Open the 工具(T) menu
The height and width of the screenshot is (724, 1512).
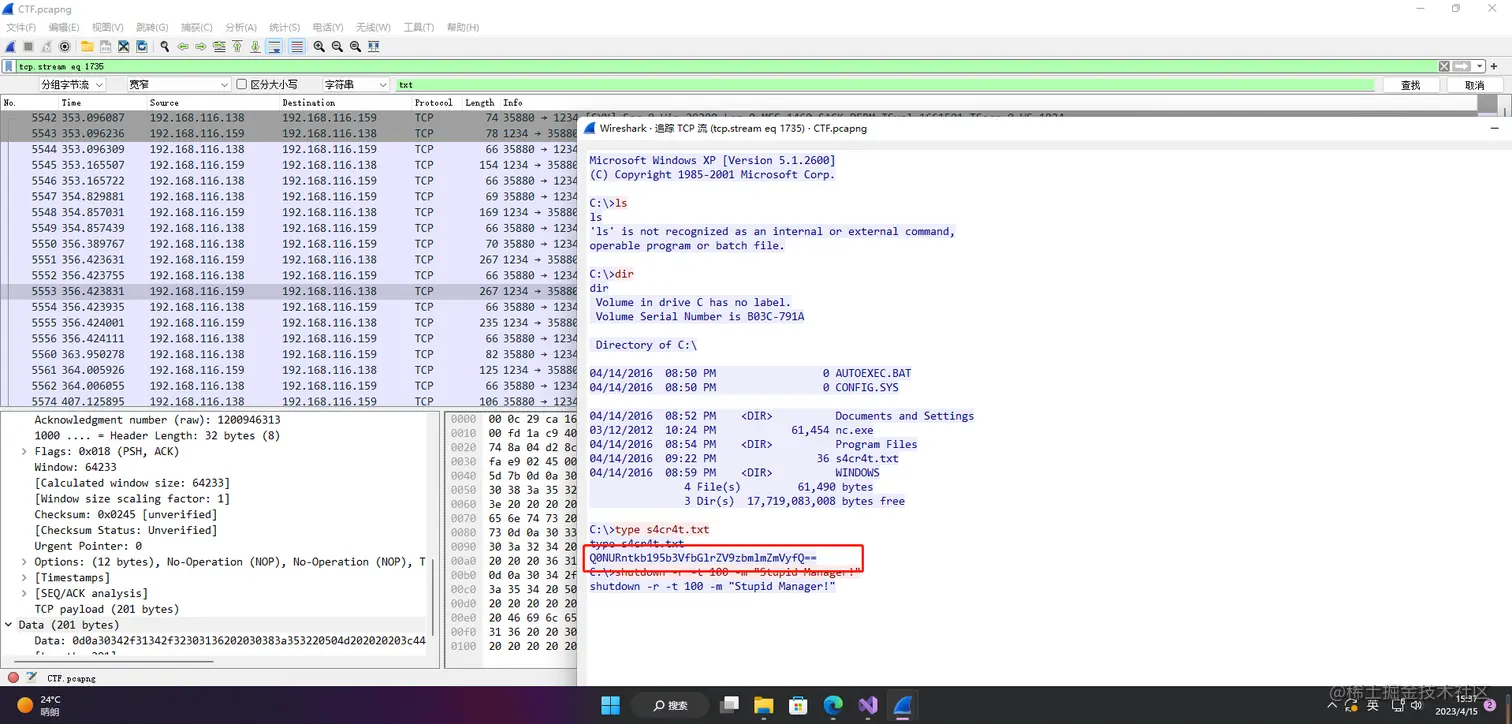418,27
